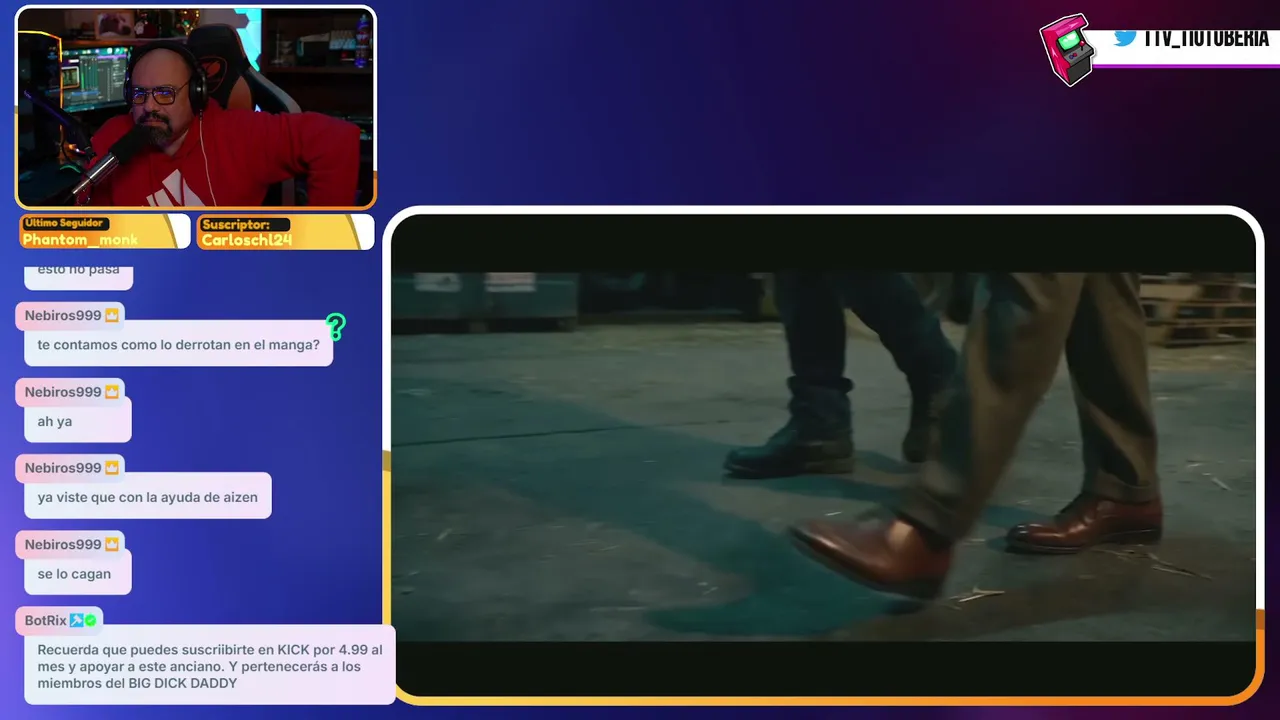Select message "te contamos como lo derrotan en el manga?"

pos(178,344)
